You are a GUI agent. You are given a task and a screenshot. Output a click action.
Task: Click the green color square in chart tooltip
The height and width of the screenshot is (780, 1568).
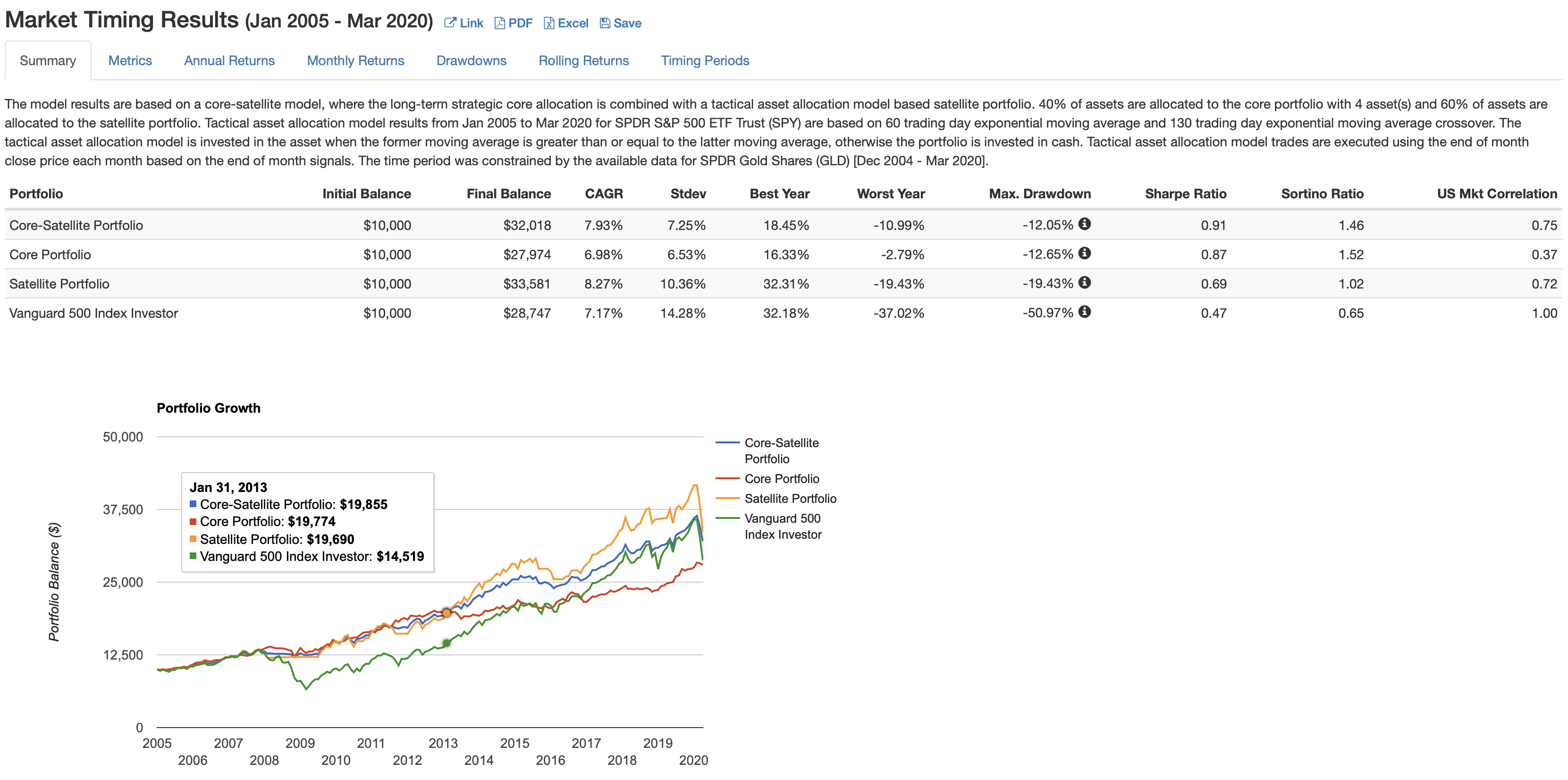point(194,556)
